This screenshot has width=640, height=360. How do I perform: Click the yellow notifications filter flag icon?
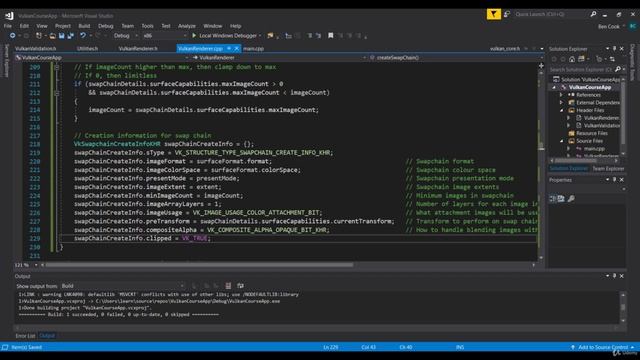493,14
